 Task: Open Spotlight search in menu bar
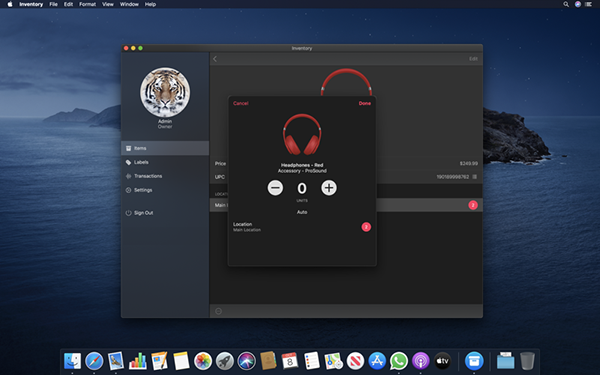click(566, 4)
